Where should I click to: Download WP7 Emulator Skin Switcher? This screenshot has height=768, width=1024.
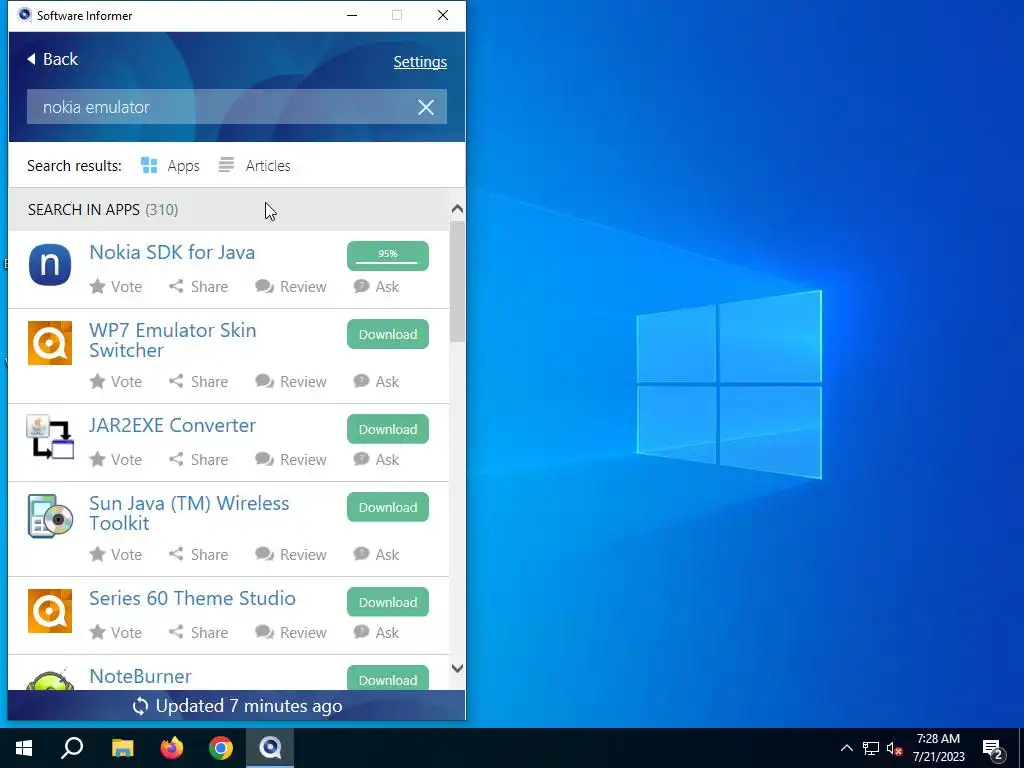tap(388, 334)
